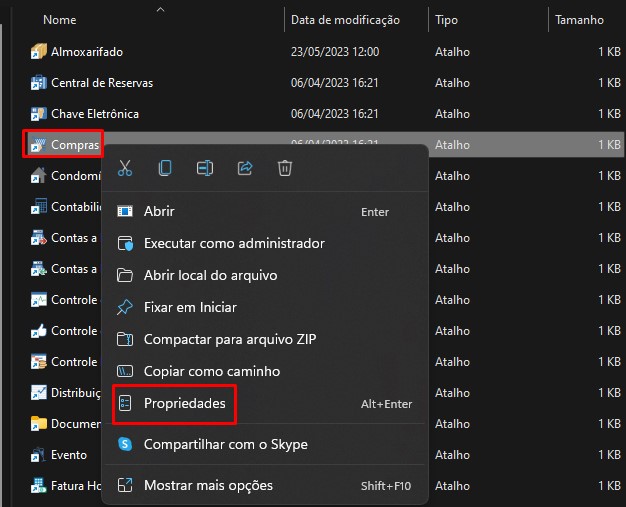Click Atalho type in the Compras row
Screen dimensions: 626x507
[452, 145]
